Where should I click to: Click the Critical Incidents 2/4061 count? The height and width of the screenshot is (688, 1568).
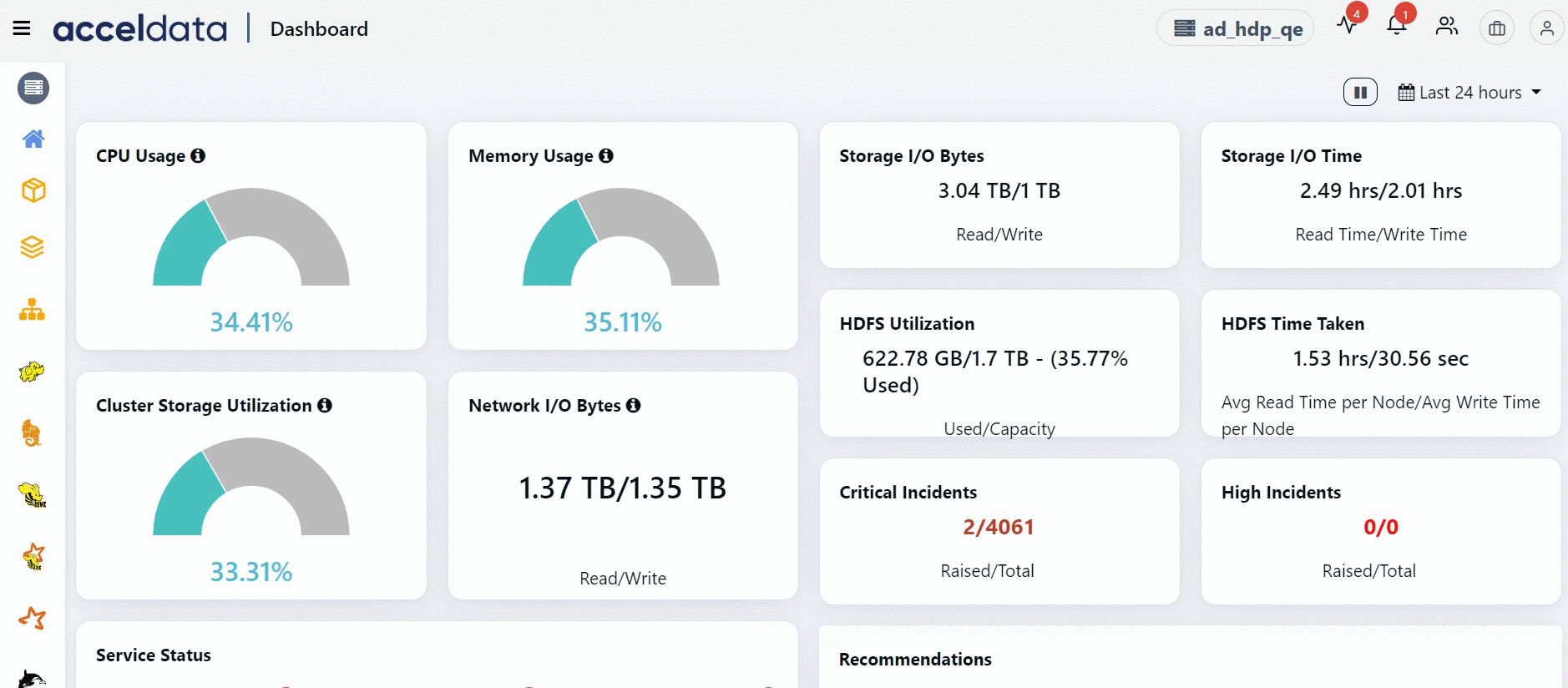click(999, 527)
